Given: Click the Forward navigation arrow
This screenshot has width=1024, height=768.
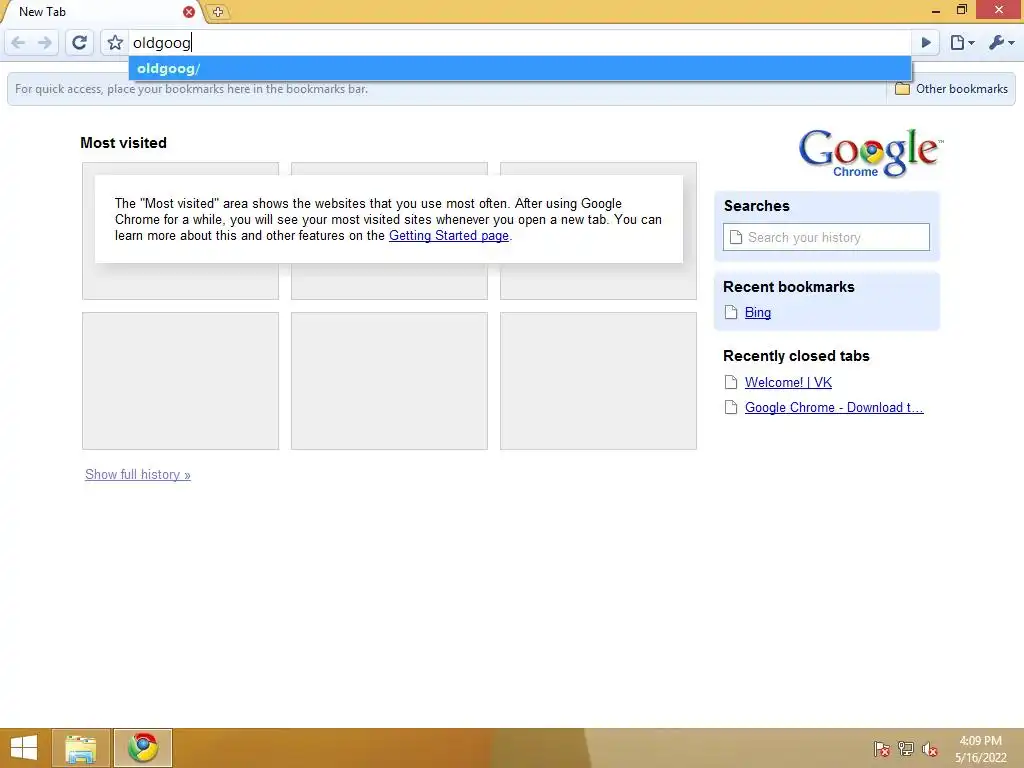Looking at the screenshot, I should click(45, 43).
